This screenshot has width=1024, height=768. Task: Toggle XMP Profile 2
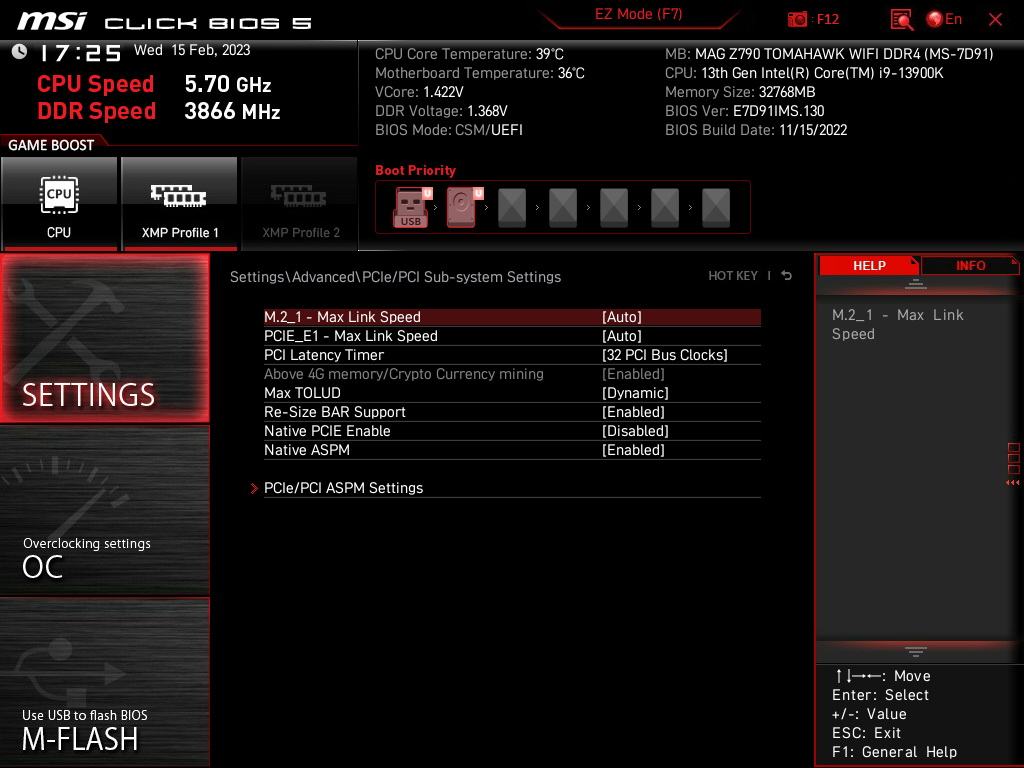(300, 203)
